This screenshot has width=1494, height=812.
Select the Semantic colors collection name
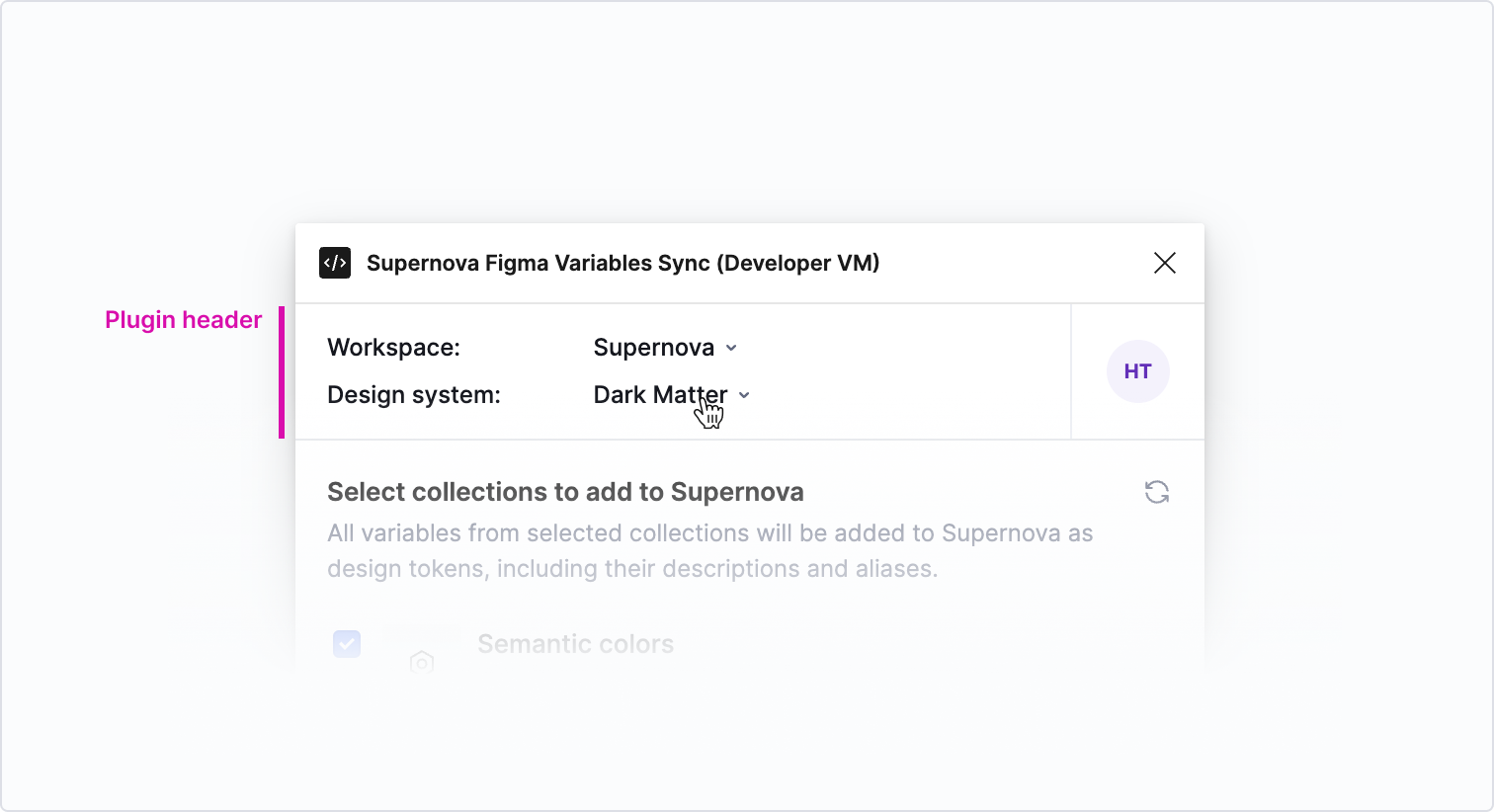click(575, 644)
